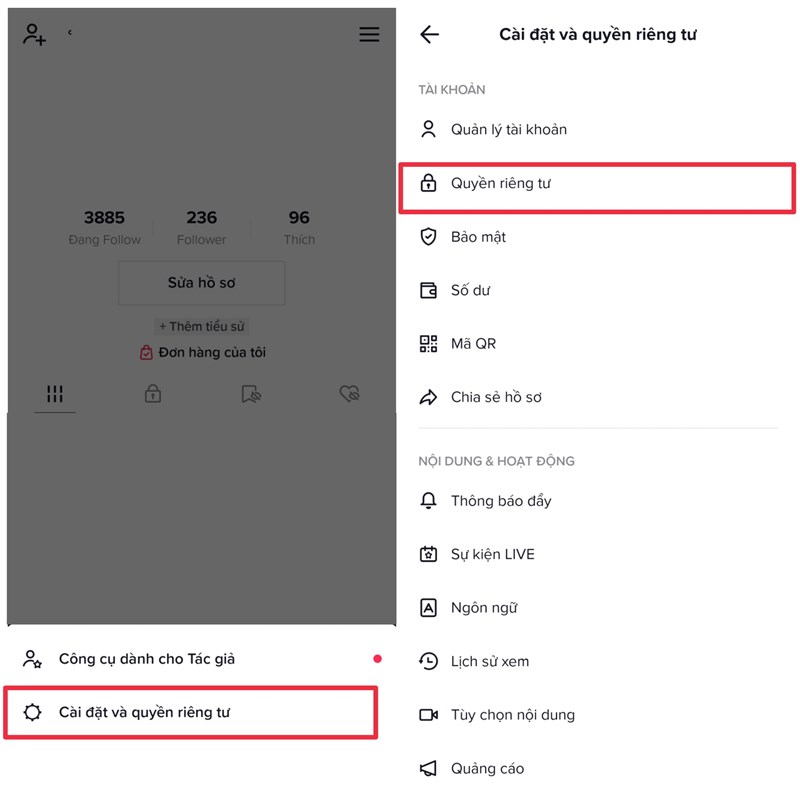Open the hidden liked videos heart tab
Viewport: 800px width, 800px height.
click(349, 393)
